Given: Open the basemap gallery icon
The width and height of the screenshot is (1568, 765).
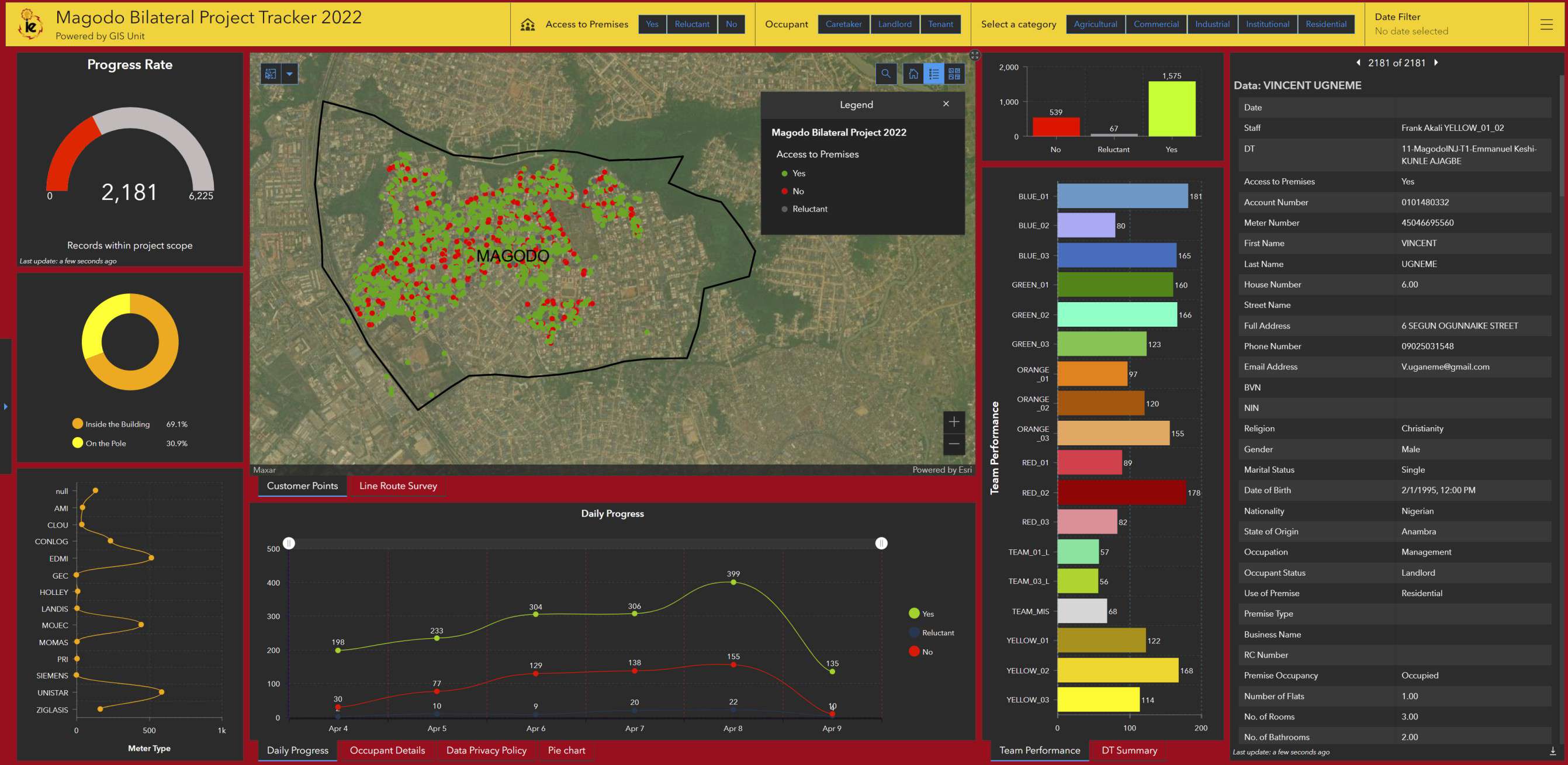Looking at the screenshot, I should [x=954, y=74].
